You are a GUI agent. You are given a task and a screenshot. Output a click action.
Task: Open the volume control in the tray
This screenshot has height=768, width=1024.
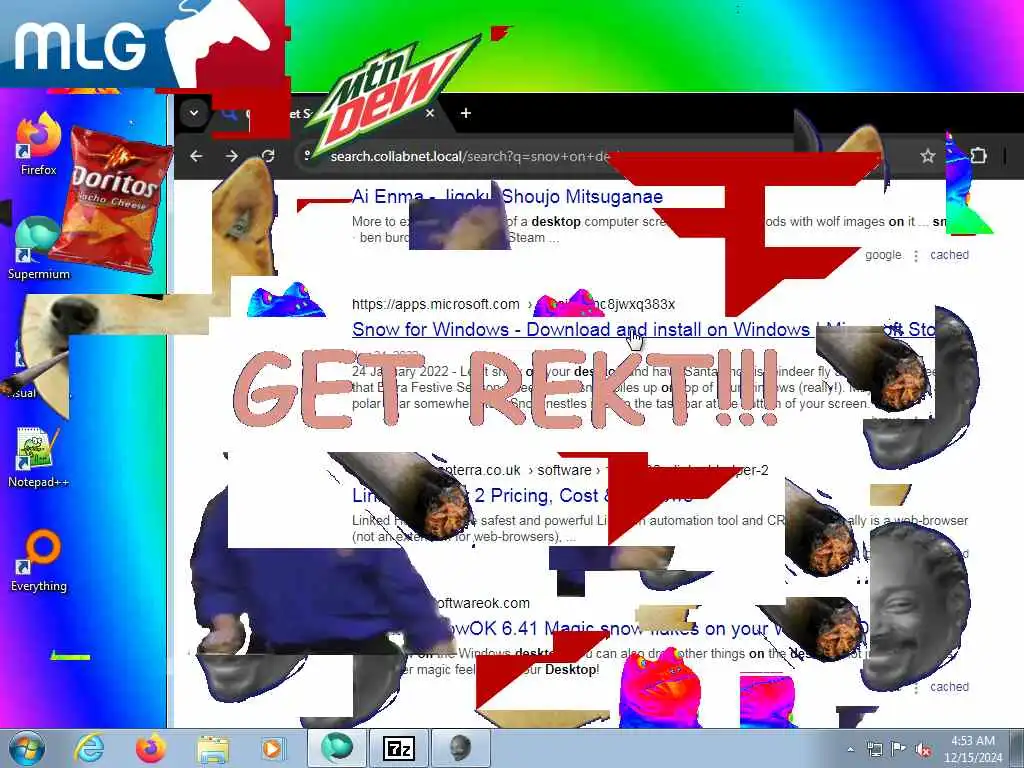923,749
